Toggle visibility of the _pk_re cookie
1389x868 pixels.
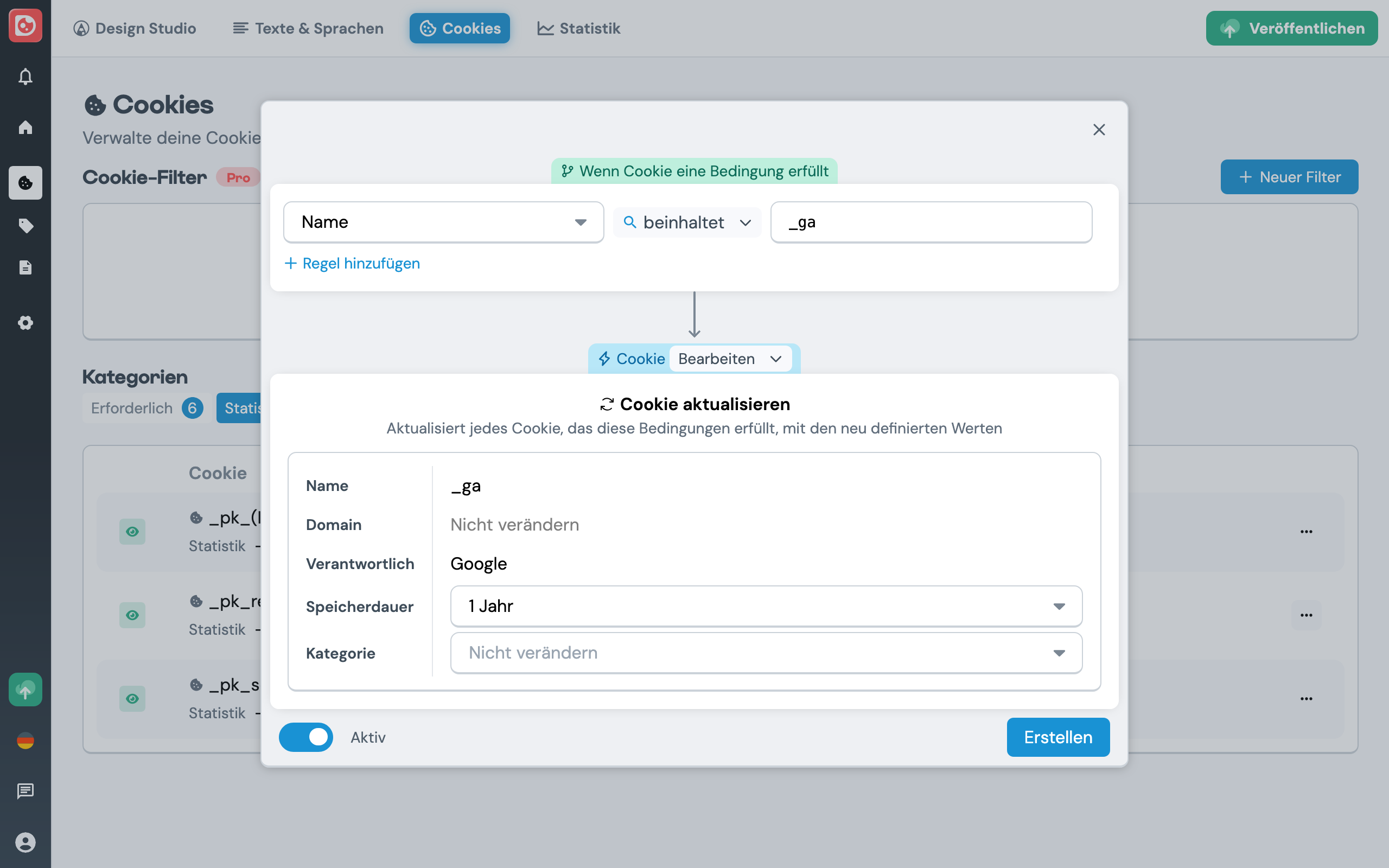tap(132, 615)
